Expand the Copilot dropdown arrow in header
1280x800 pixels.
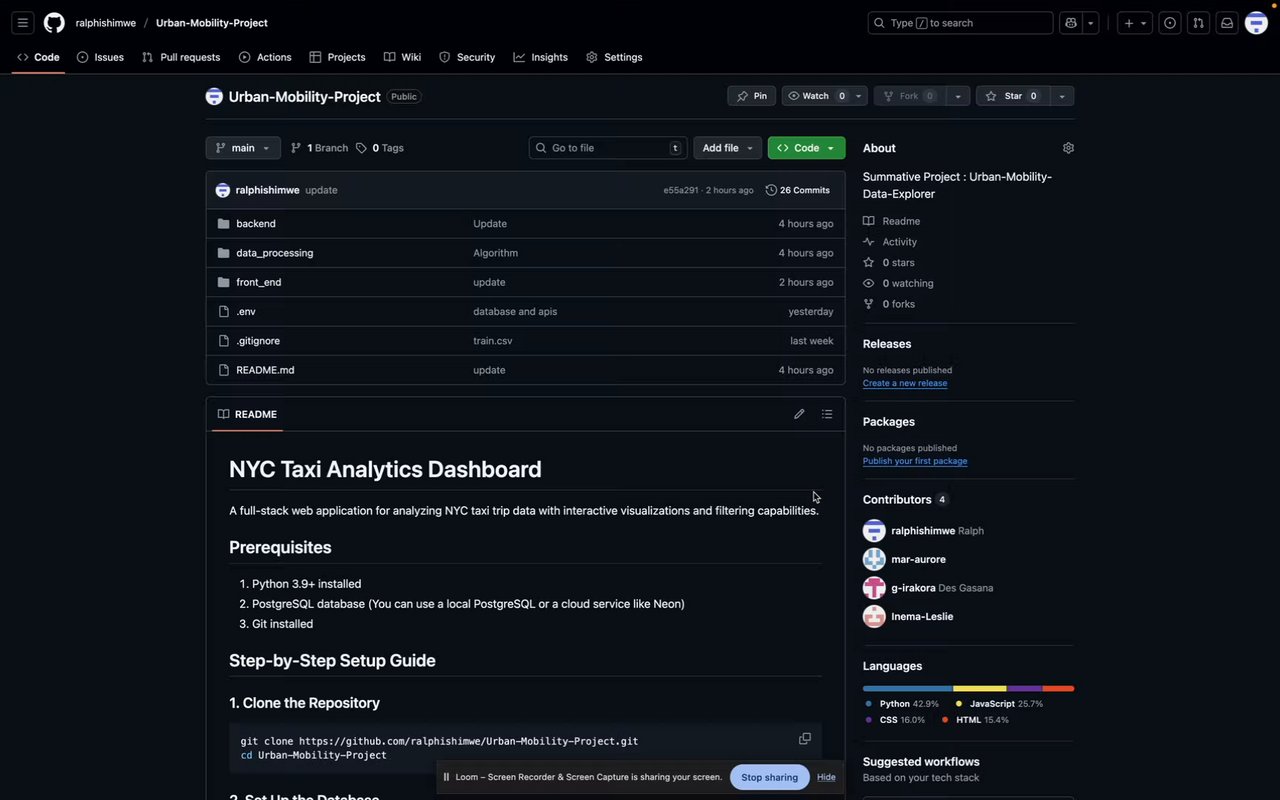pyautogui.click(x=1091, y=23)
